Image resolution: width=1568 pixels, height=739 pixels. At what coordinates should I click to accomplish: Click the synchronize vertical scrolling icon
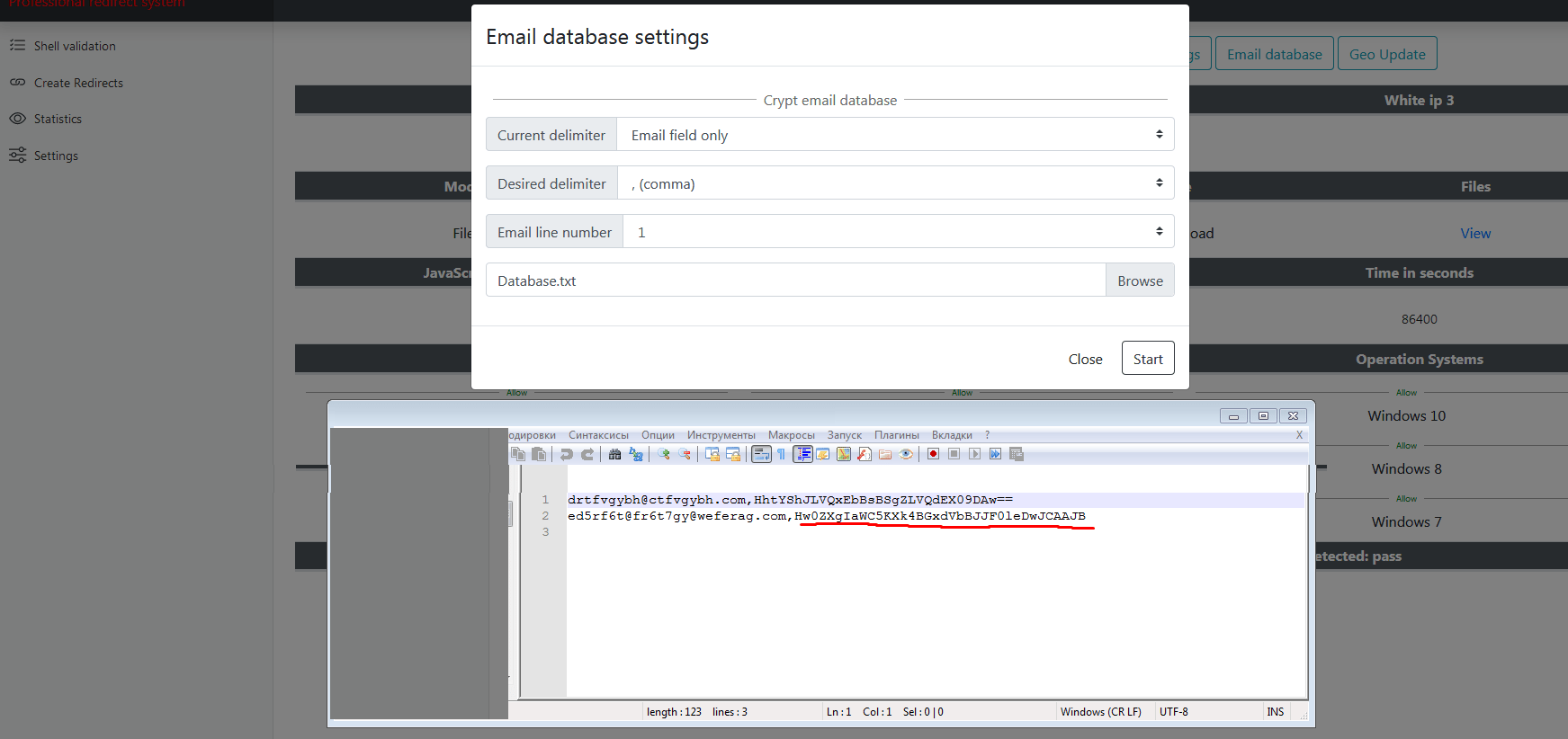point(712,454)
